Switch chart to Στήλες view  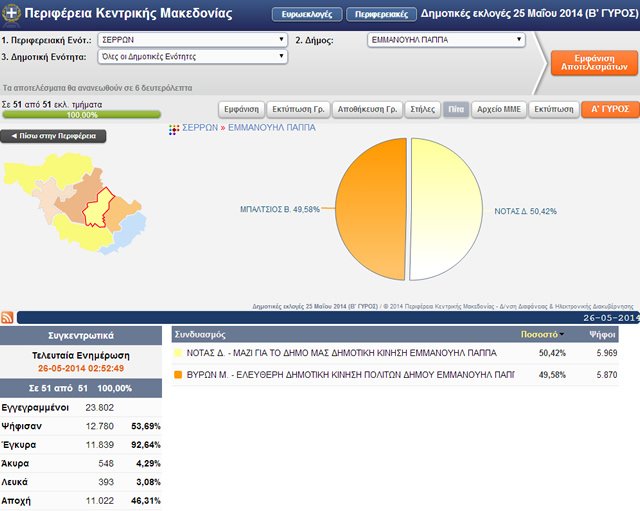tap(423, 109)
